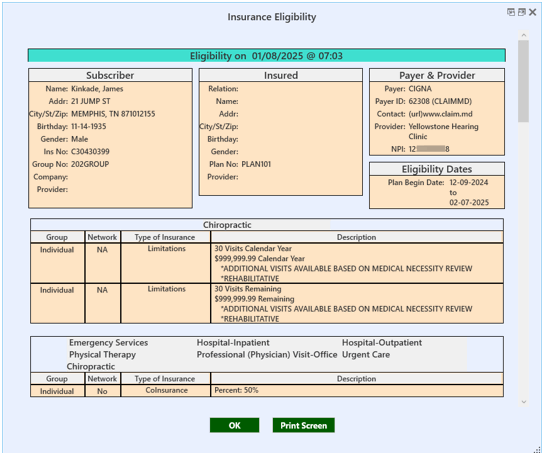Select the address '21 JUMP ST'
This screenshot has width=544, height=454.
pos(91,101)
